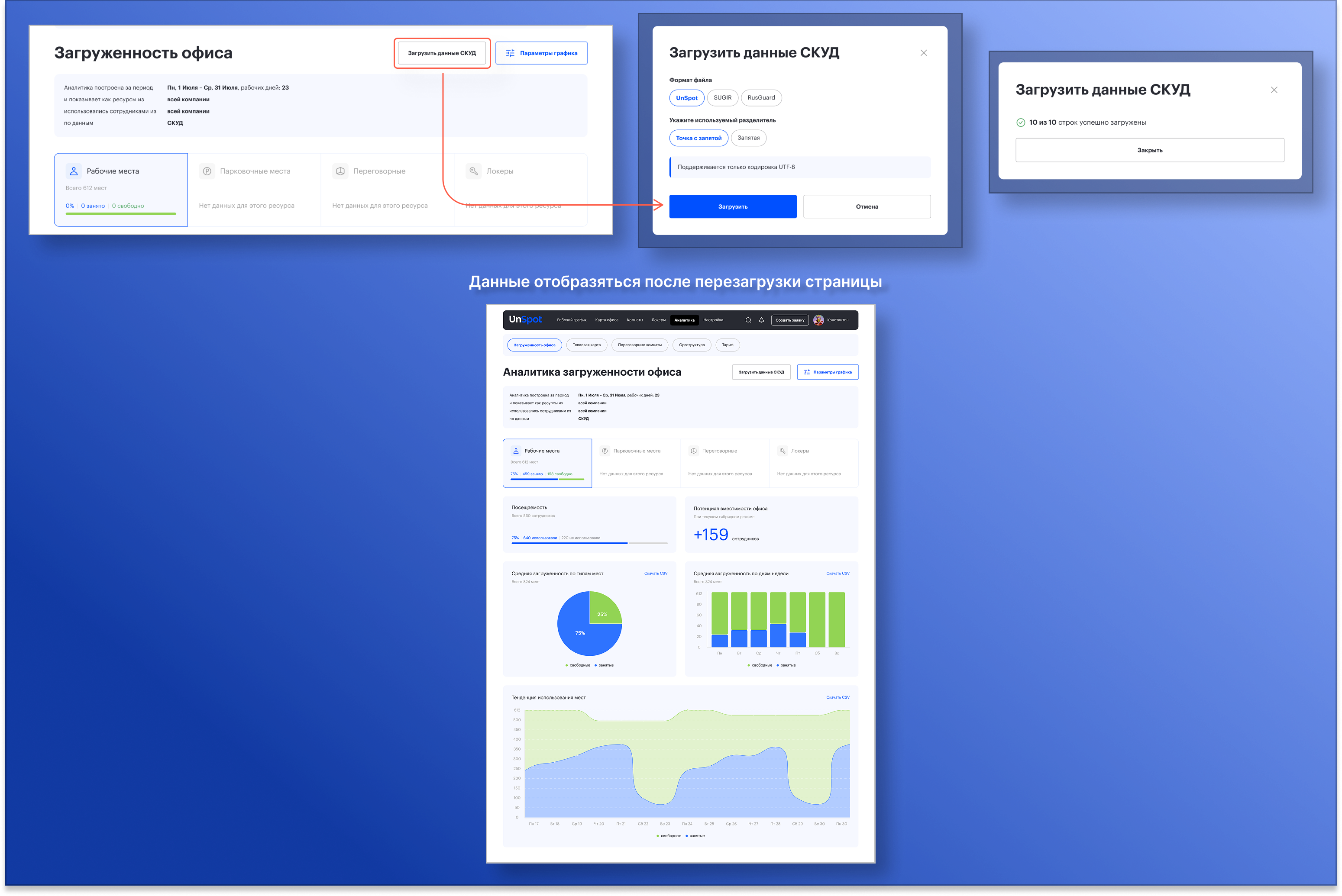Click the blue 75% pie chart segment
Viewport: 1342px width, 896px height.
click(x=580, y=634)
